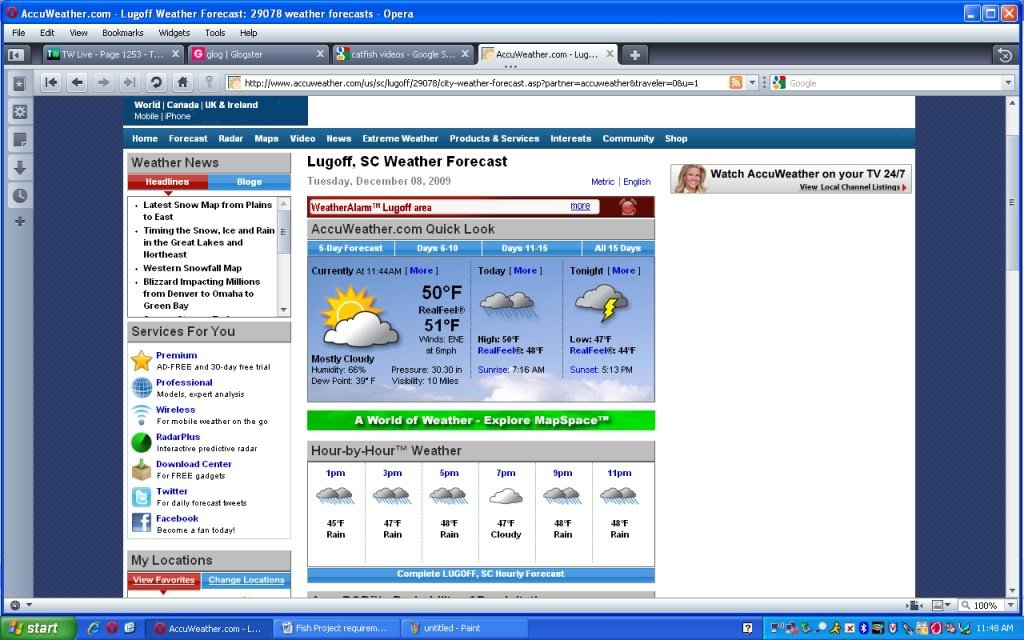Go back with the back arrow

[77, 82]
